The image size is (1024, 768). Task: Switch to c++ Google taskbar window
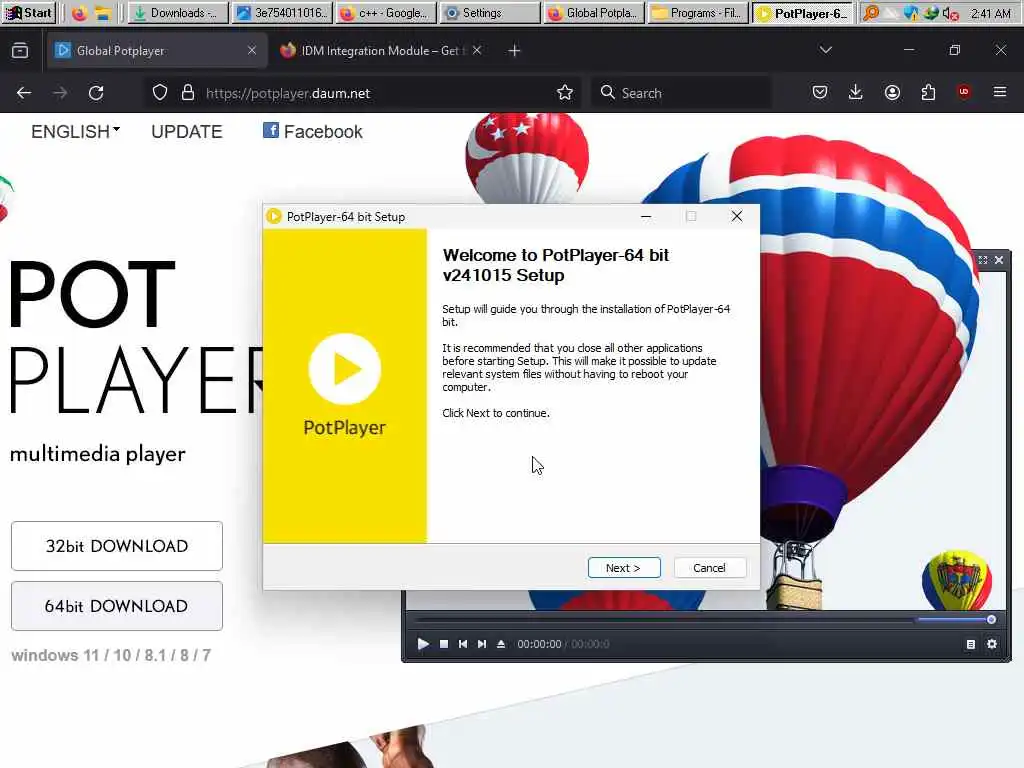pos(387,12)
